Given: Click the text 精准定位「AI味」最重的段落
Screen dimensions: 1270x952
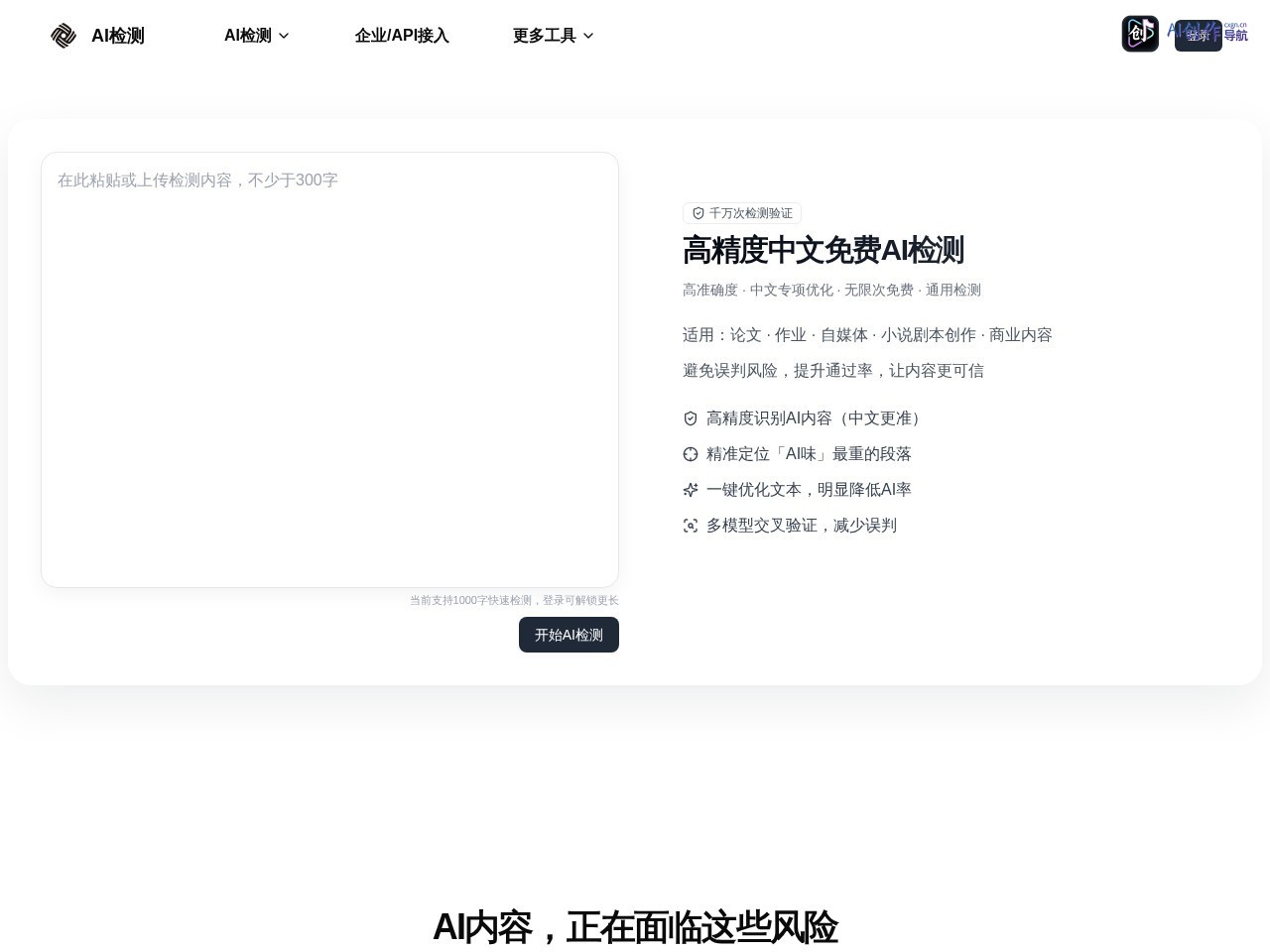Looking at the screenshot, I should point(809,454).
